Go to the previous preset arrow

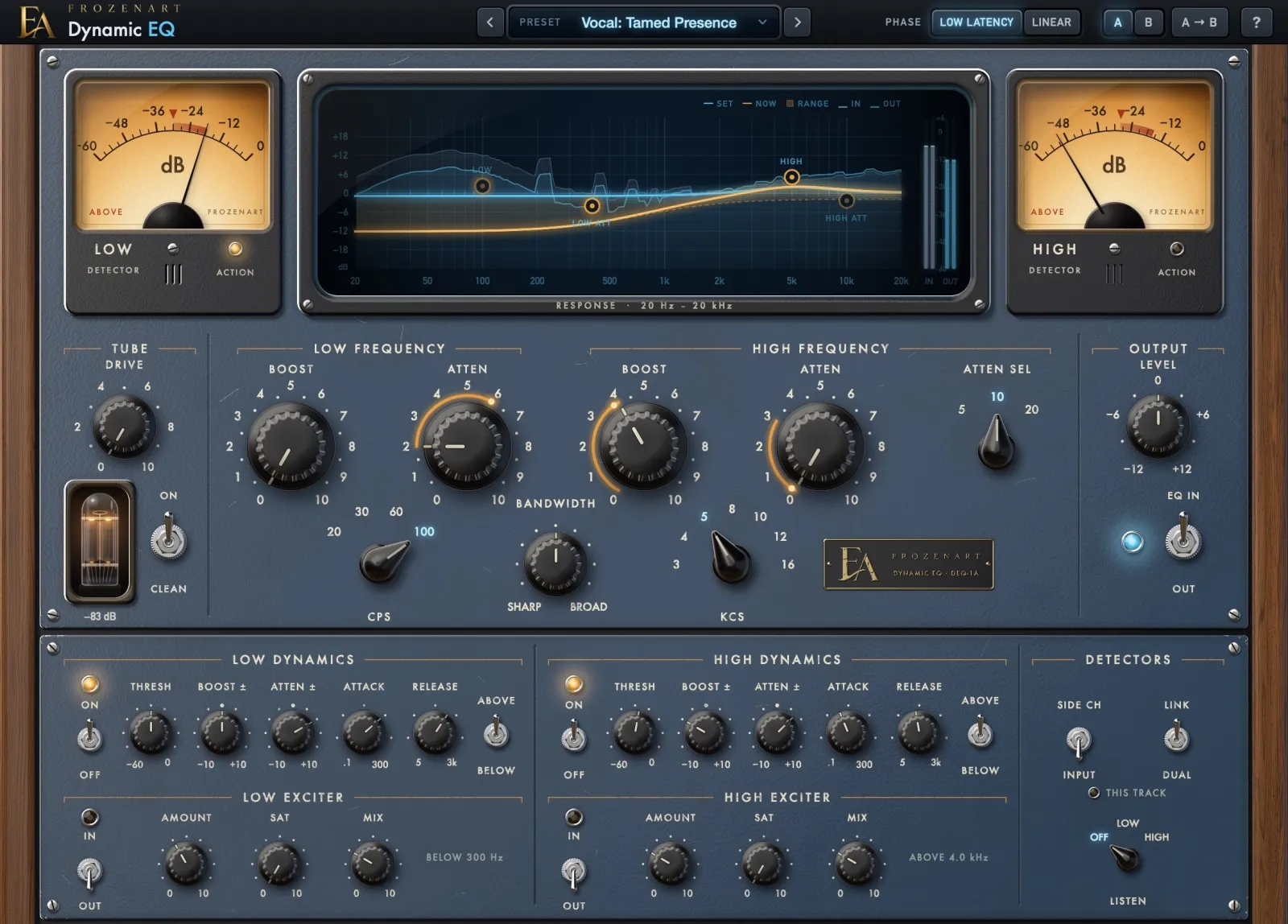click(x=490, y=23)
